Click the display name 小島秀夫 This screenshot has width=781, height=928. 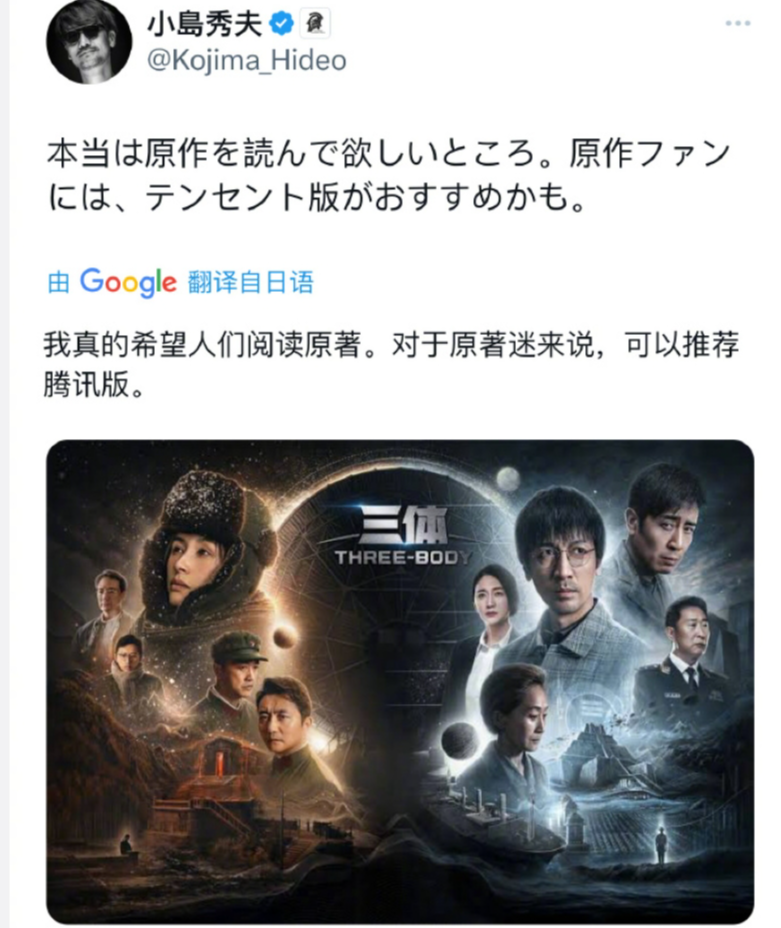pyautogui.click(x=204, y=24)
